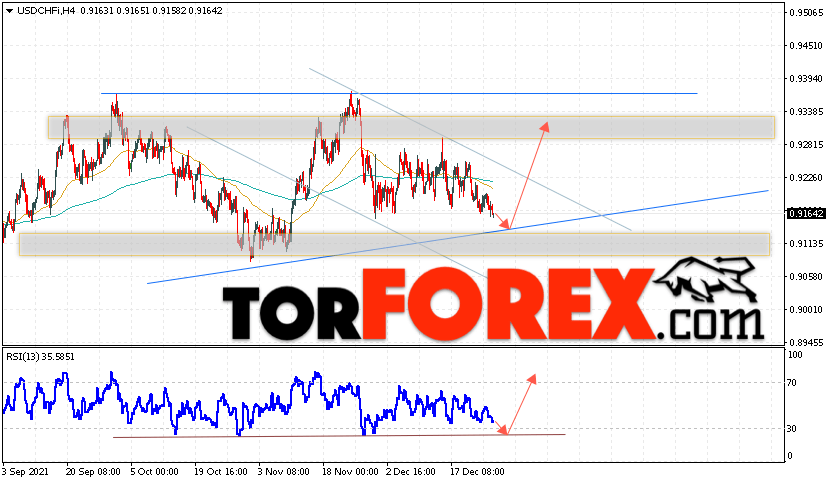The width and height of the screenshot is (830, 483).
Task: Click time axis label 19 Oct 16:00
Action: pos(221,471)
